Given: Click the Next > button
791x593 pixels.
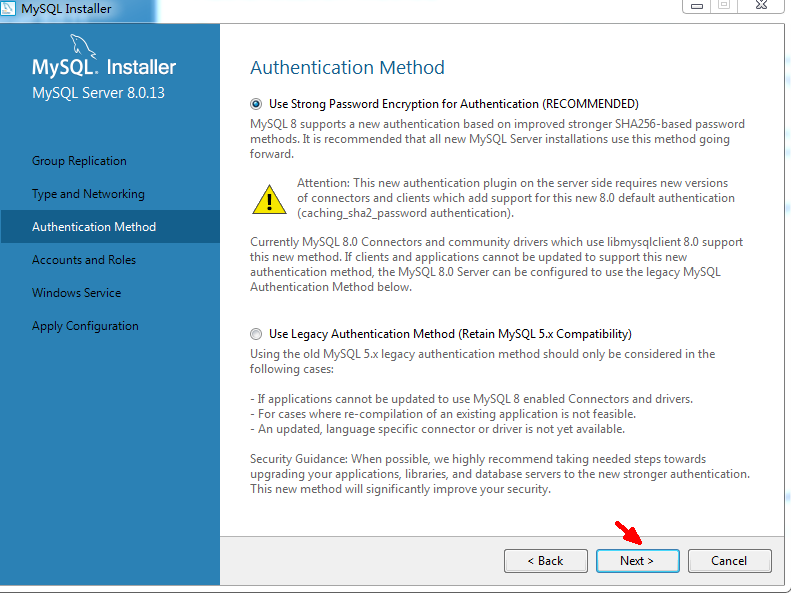Looking at the screenshot, I should [x=638, y=561].
